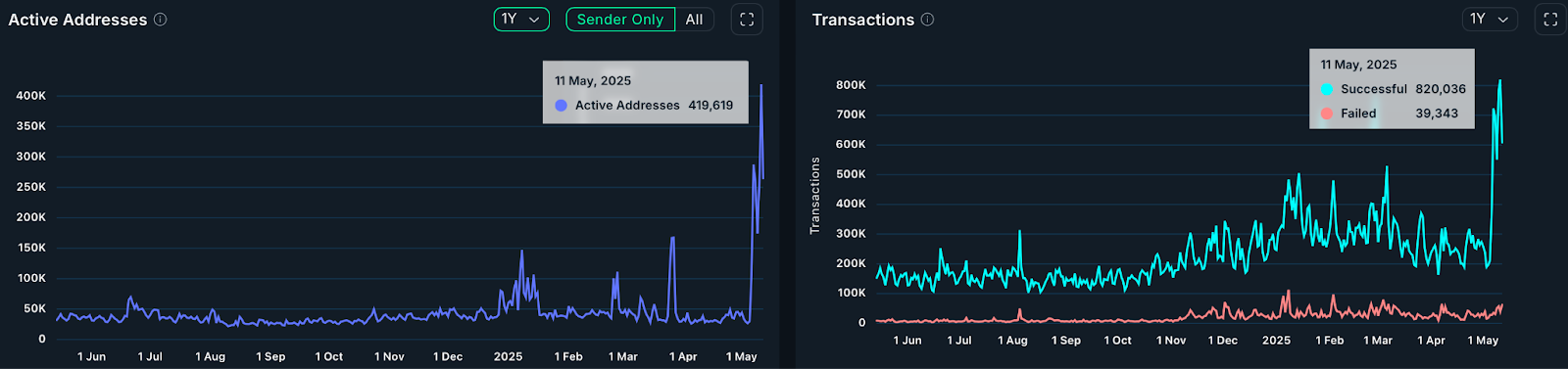This screenshot has height=369, width=1568.
Task: Click the Transactions chart title
Action: (863, 20)
